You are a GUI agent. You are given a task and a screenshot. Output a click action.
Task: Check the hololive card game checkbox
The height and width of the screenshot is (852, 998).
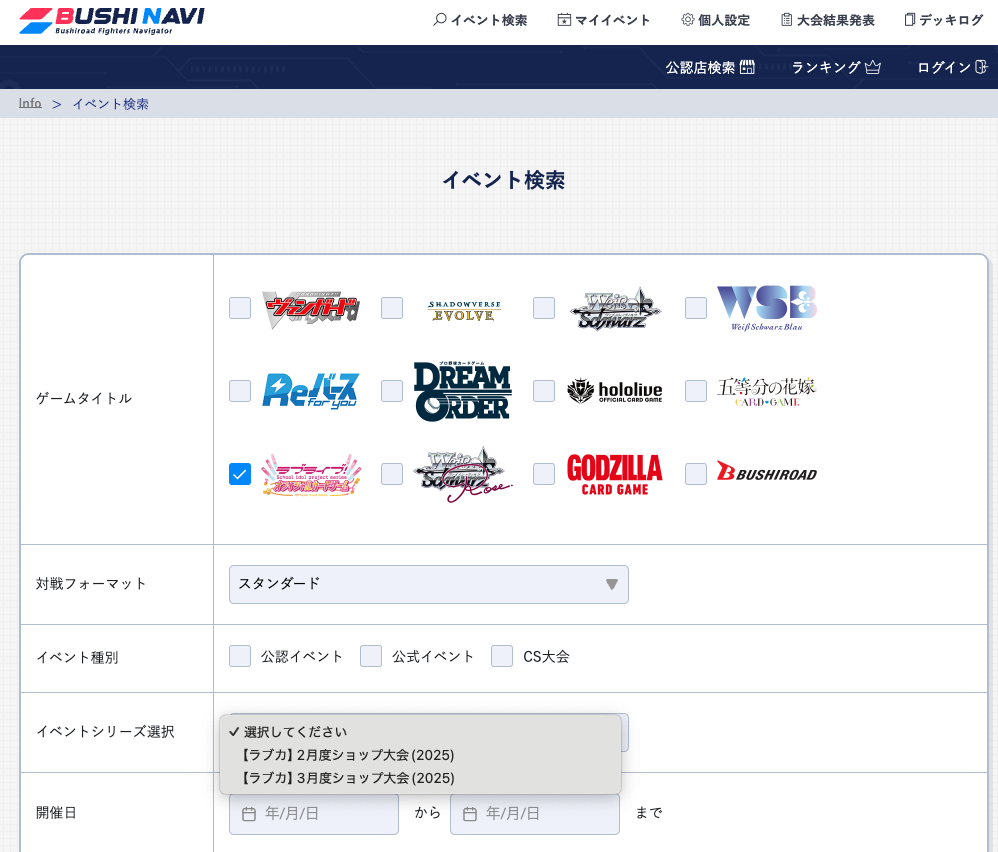(544, 391)
